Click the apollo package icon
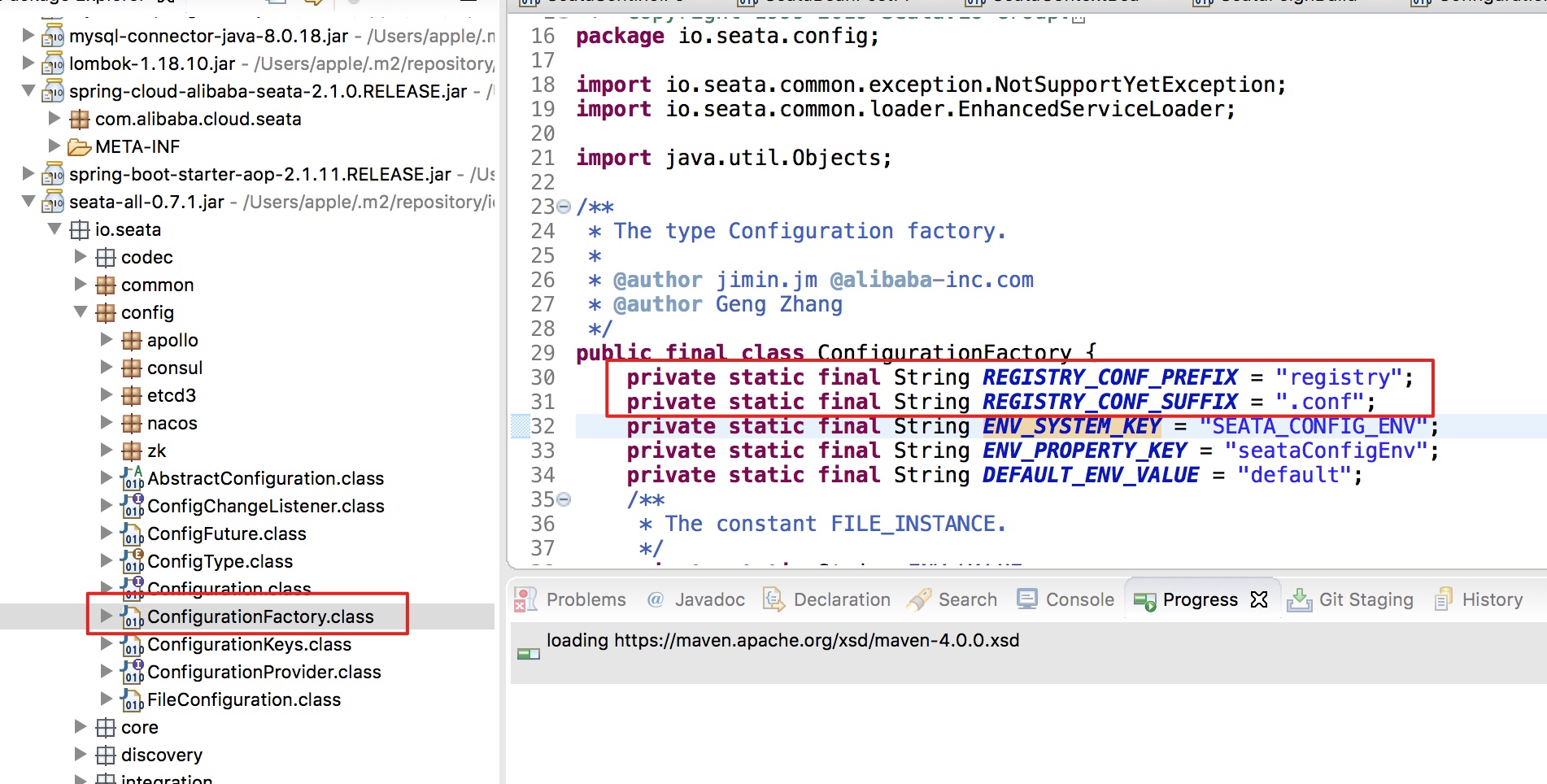Screen dimensions: 1547x784 pos(131,341)
